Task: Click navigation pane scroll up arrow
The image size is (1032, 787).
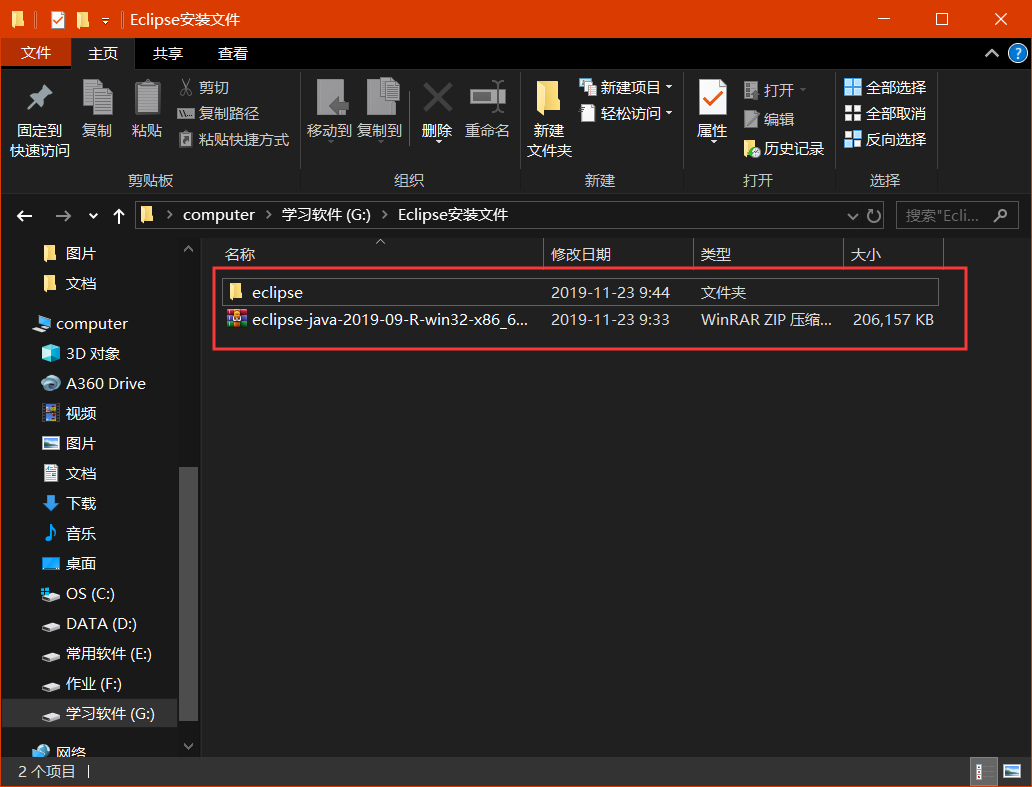Action: pyautogui.click(x=188, y=249)
